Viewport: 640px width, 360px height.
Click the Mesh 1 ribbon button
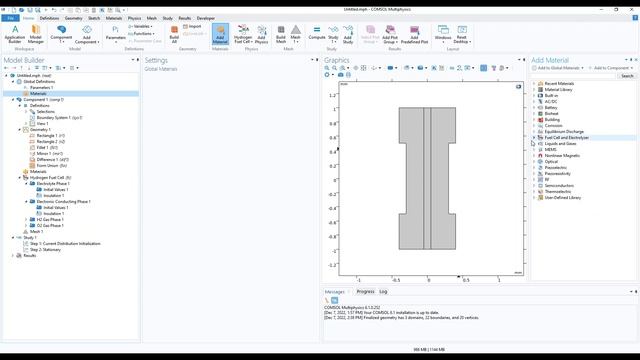coord(296,34)
